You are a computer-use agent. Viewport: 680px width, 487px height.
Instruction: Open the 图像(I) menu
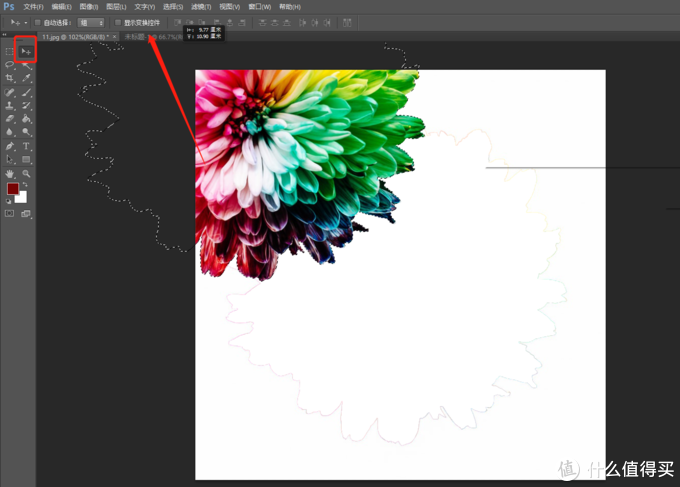coord(89,7)
